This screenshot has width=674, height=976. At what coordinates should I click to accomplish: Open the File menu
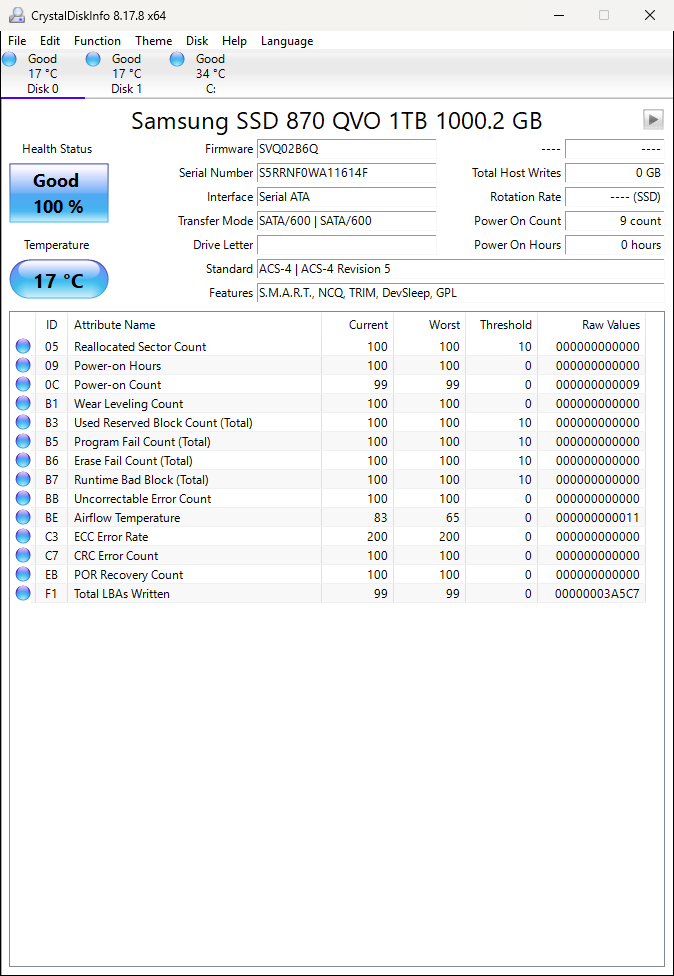[17, 41]
